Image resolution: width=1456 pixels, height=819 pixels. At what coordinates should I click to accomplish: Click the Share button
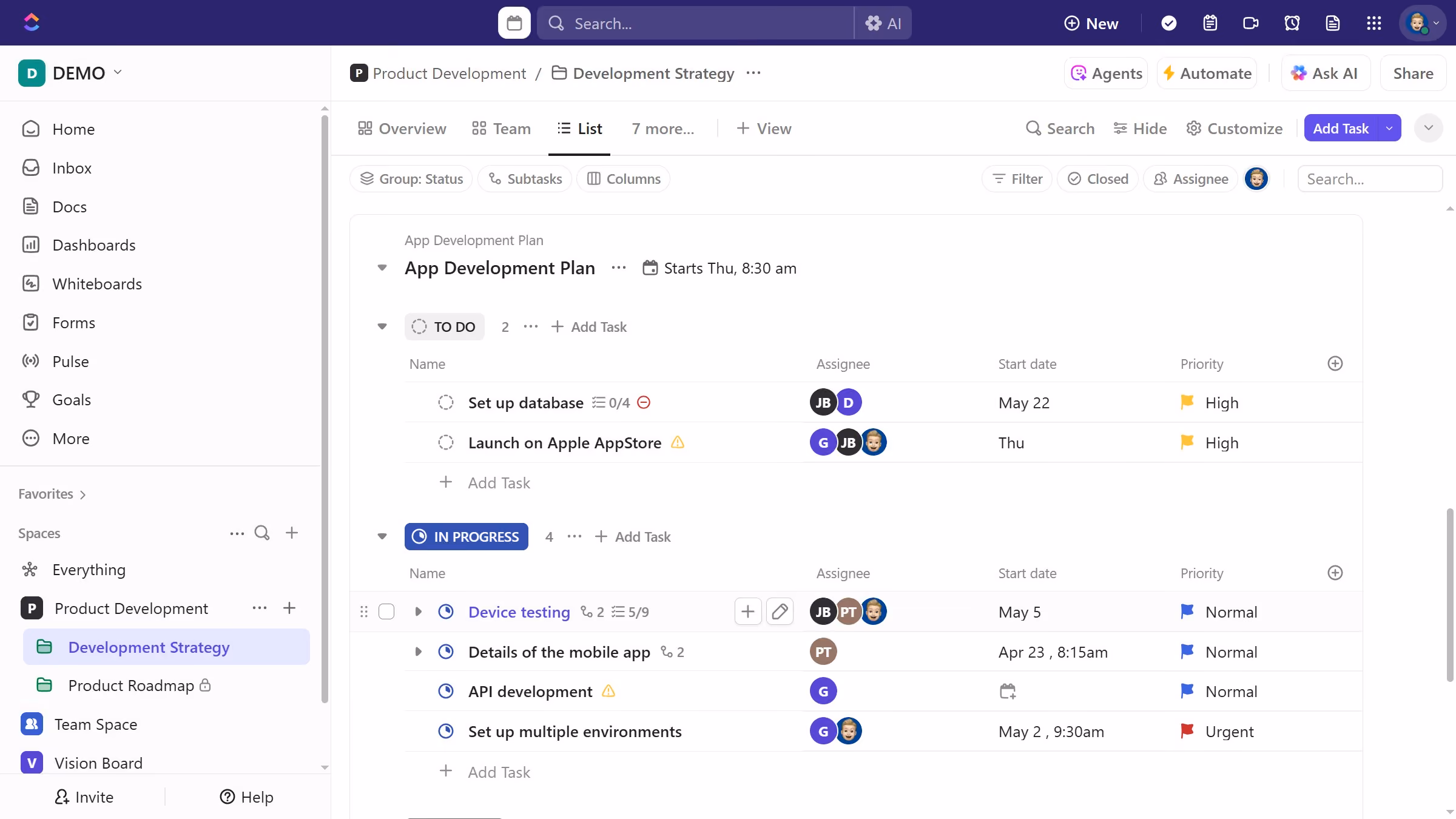click(x=1413, y=73)
